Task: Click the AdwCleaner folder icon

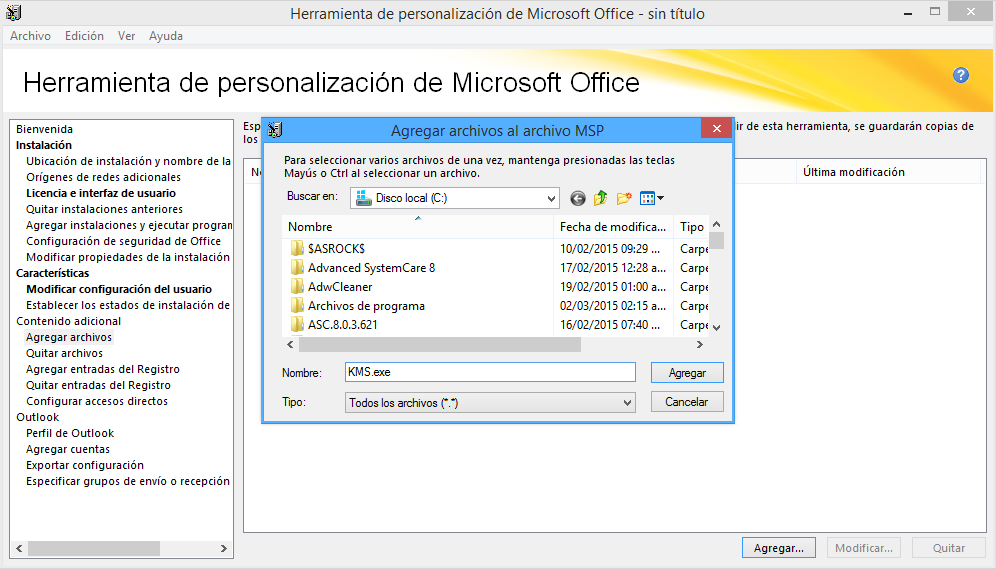Action: [x=297, y=286]
